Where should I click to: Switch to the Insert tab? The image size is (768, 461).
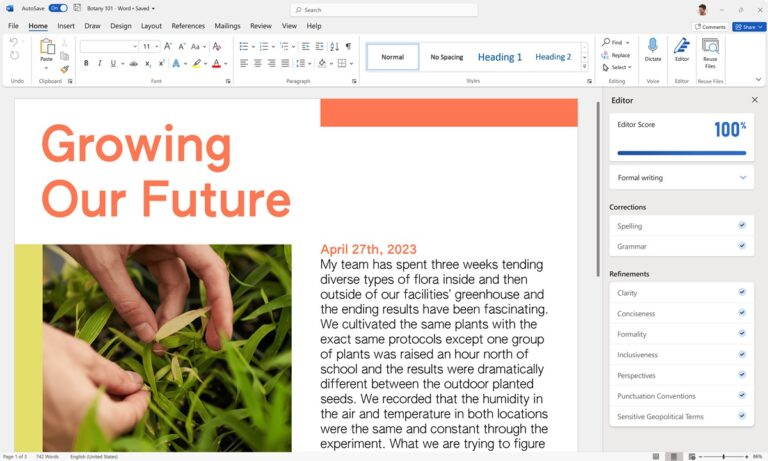click(66, 26)
